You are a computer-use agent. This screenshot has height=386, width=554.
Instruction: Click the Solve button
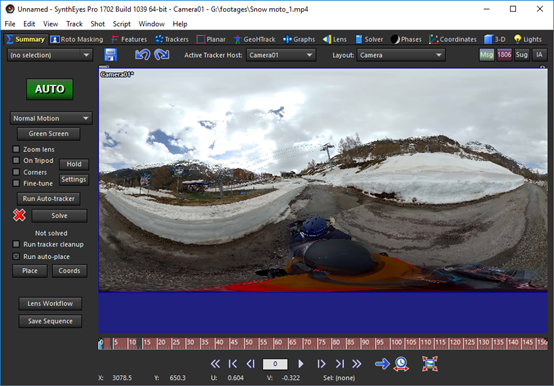tap(59, 215)
